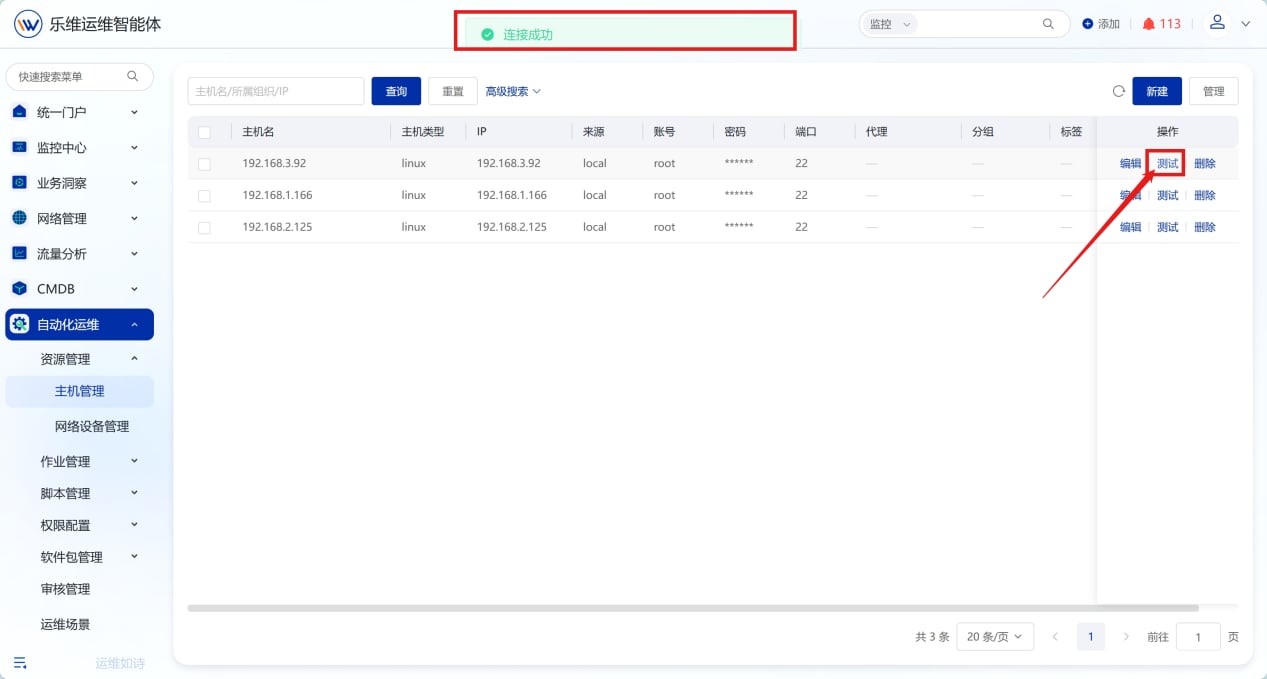Delete host 192.168.1.166
The width and height of the screenshot is (1267, 679).
click(x=1205, y=196)
